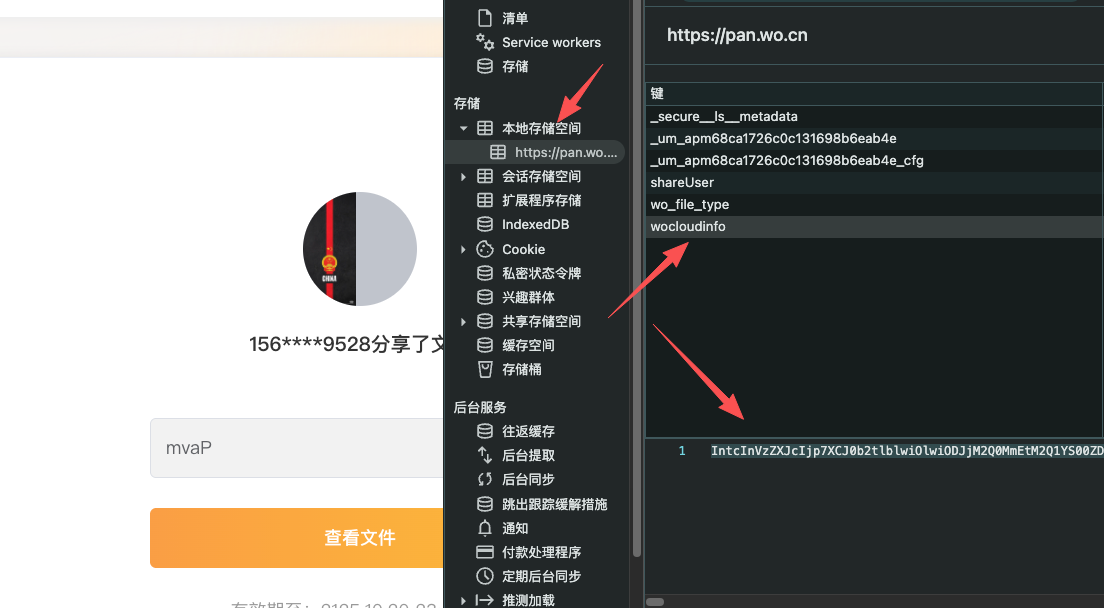The image size is (1104, 608).
Task: Select the 清单 manifest item
Action: tap(515, 18)
